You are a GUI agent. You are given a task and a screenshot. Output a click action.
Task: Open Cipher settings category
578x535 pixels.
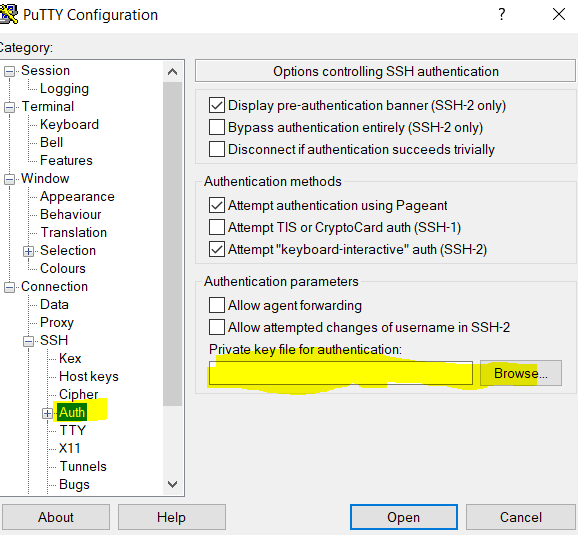(x=79, y=395)
